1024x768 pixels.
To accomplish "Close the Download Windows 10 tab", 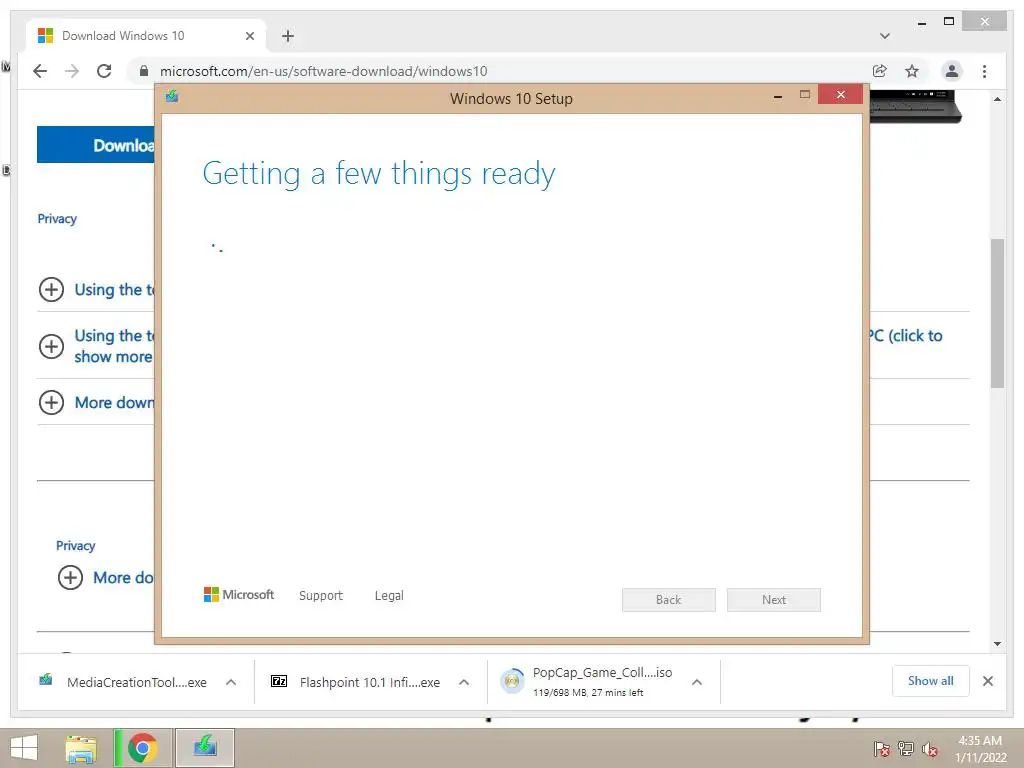I will coord(249,36).
